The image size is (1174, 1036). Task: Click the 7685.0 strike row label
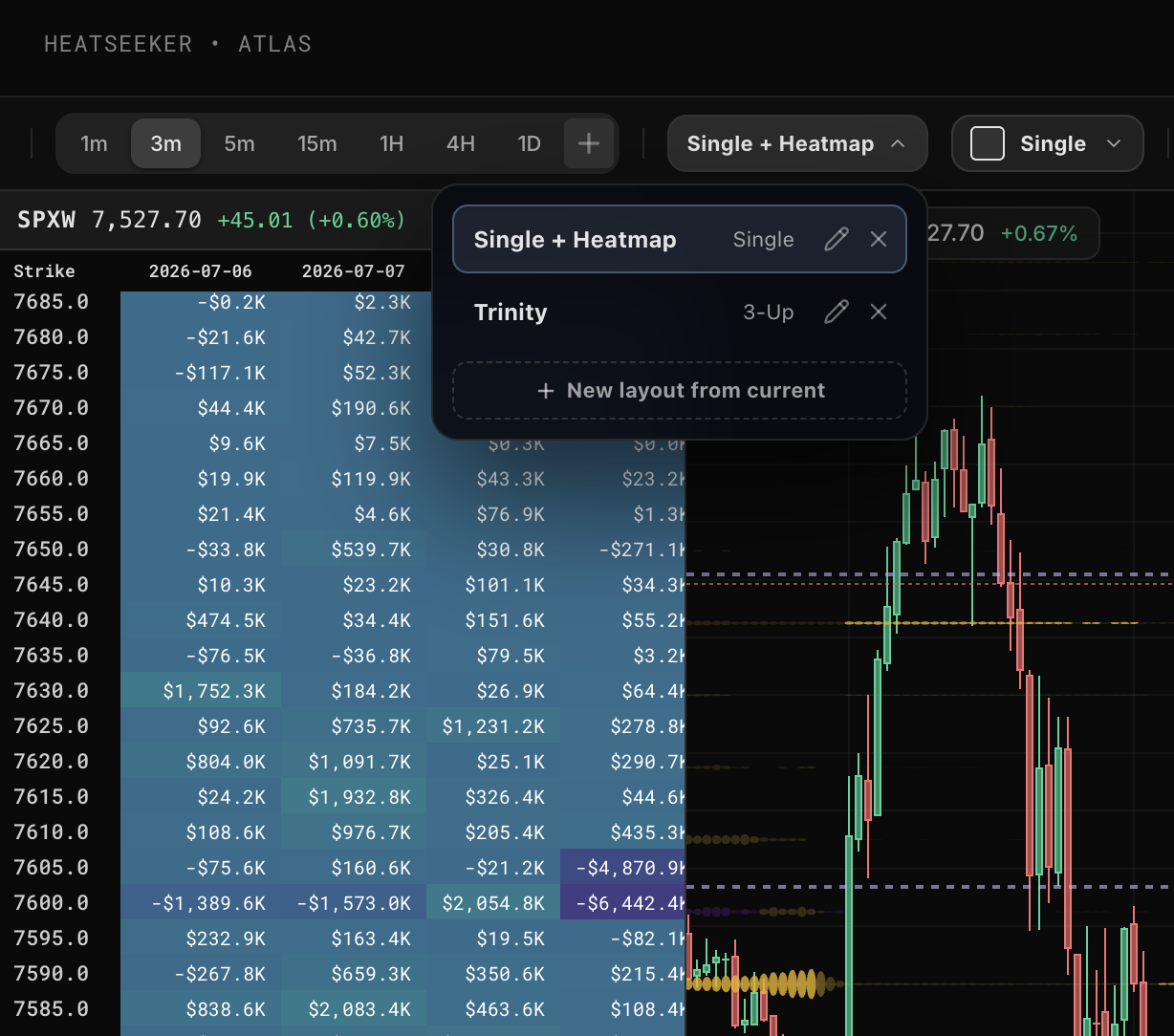51,301
